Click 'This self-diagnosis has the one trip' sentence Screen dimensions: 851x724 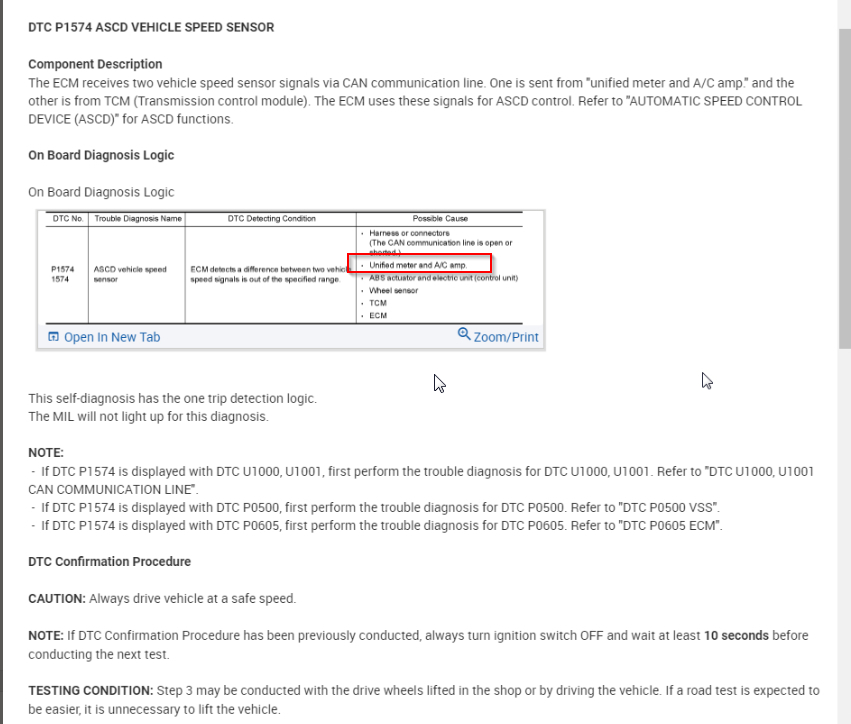pos(173,398)
